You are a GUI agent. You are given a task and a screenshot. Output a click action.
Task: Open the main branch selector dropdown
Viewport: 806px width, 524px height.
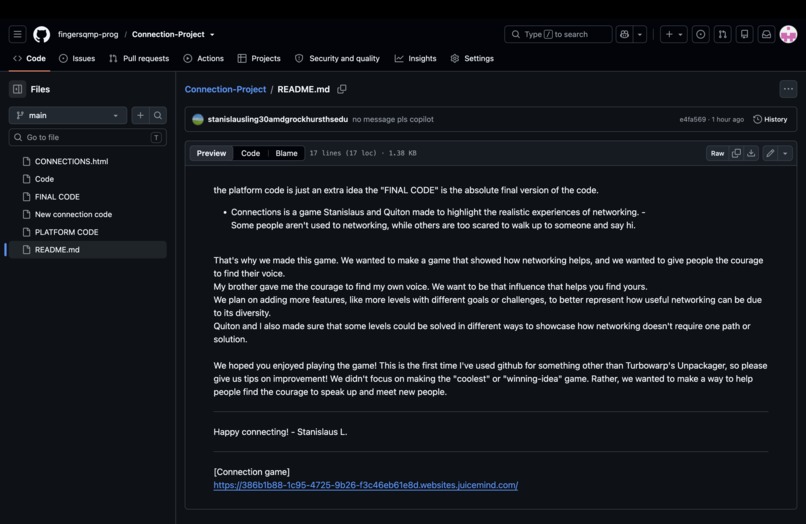pos(68,116)
